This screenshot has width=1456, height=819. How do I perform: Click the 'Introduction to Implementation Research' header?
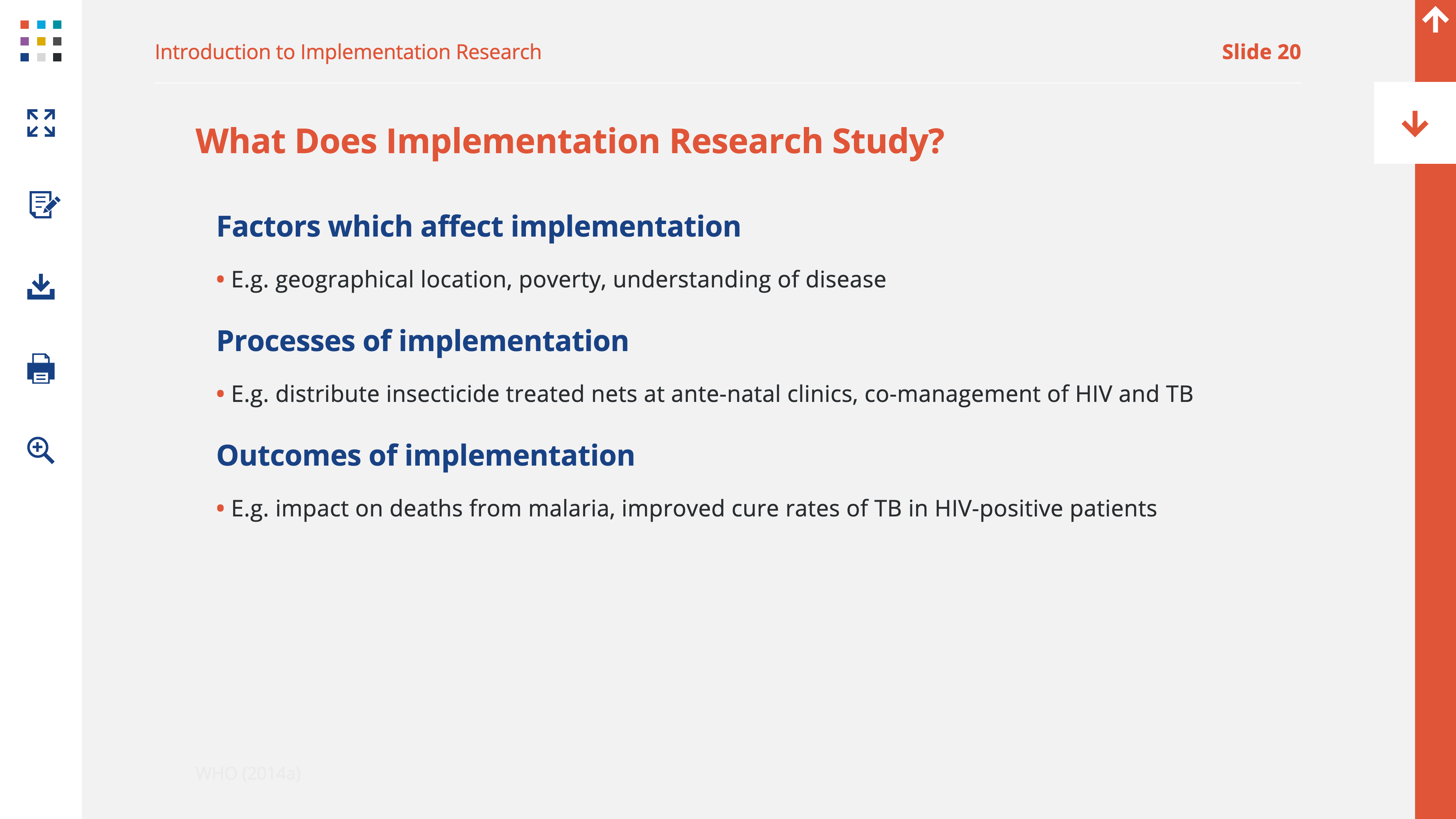click(348, 52)
